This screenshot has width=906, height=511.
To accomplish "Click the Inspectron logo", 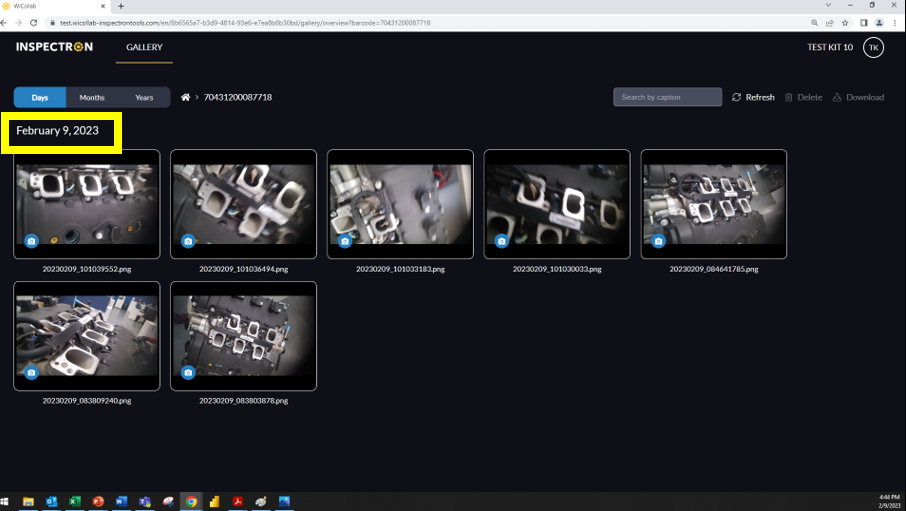I will click(54, 47).
